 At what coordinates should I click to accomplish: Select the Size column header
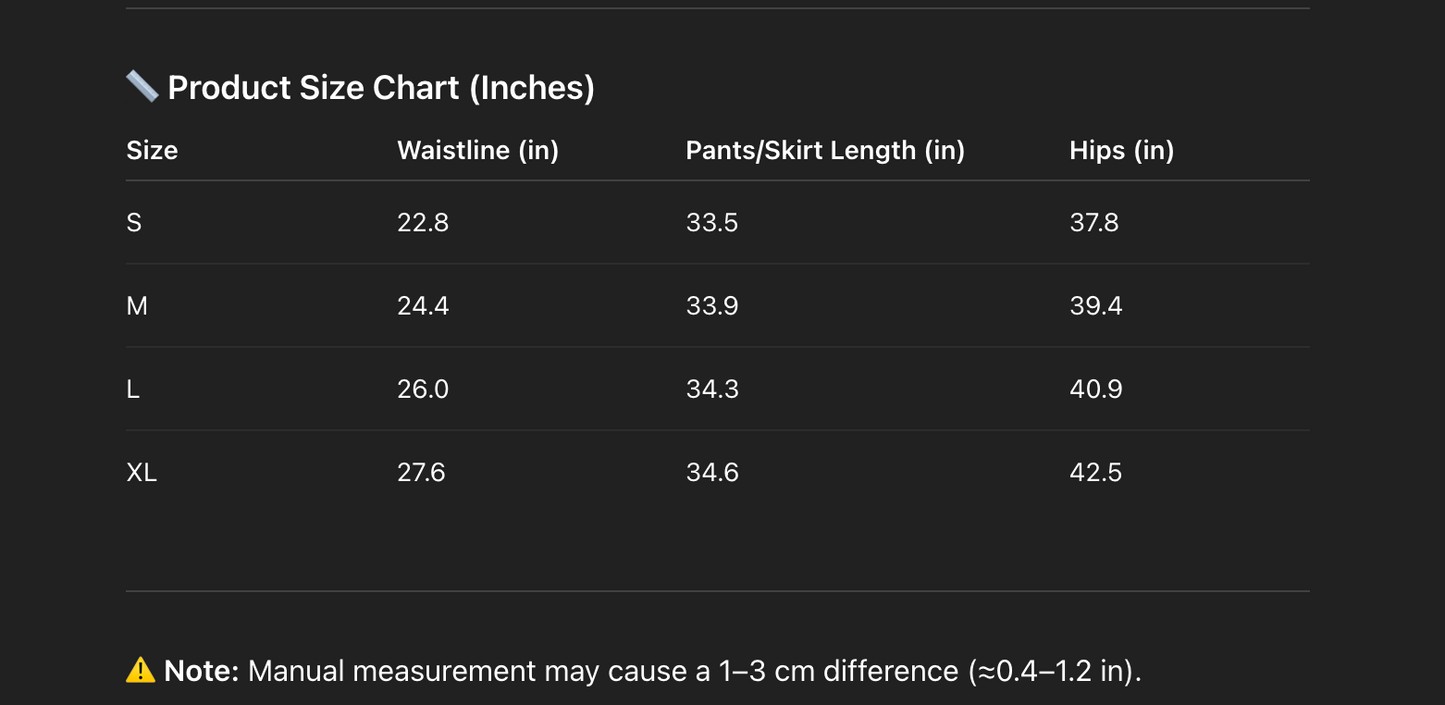coord(152,150)
